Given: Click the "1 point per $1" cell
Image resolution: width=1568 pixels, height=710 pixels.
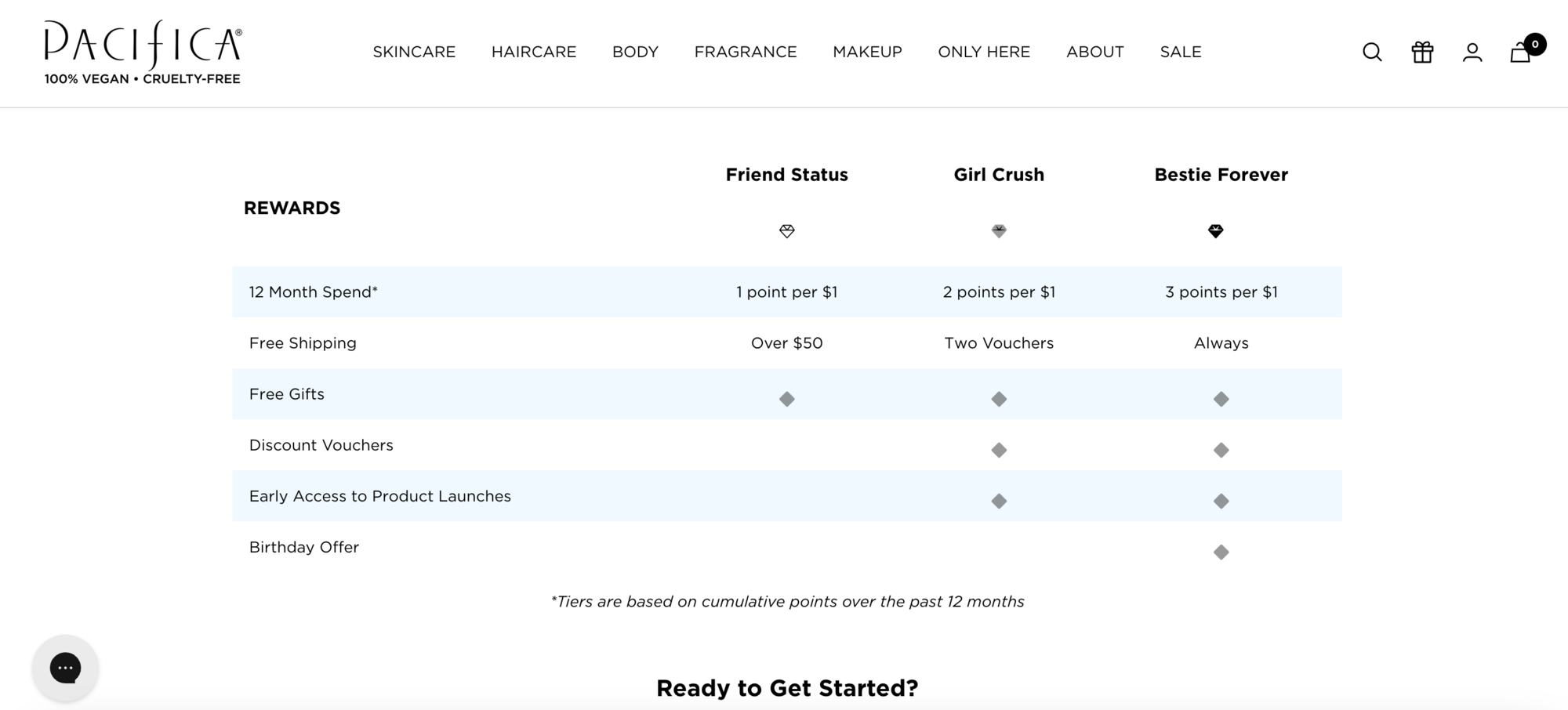Looking at the screenshot, I should coord(787,292).
